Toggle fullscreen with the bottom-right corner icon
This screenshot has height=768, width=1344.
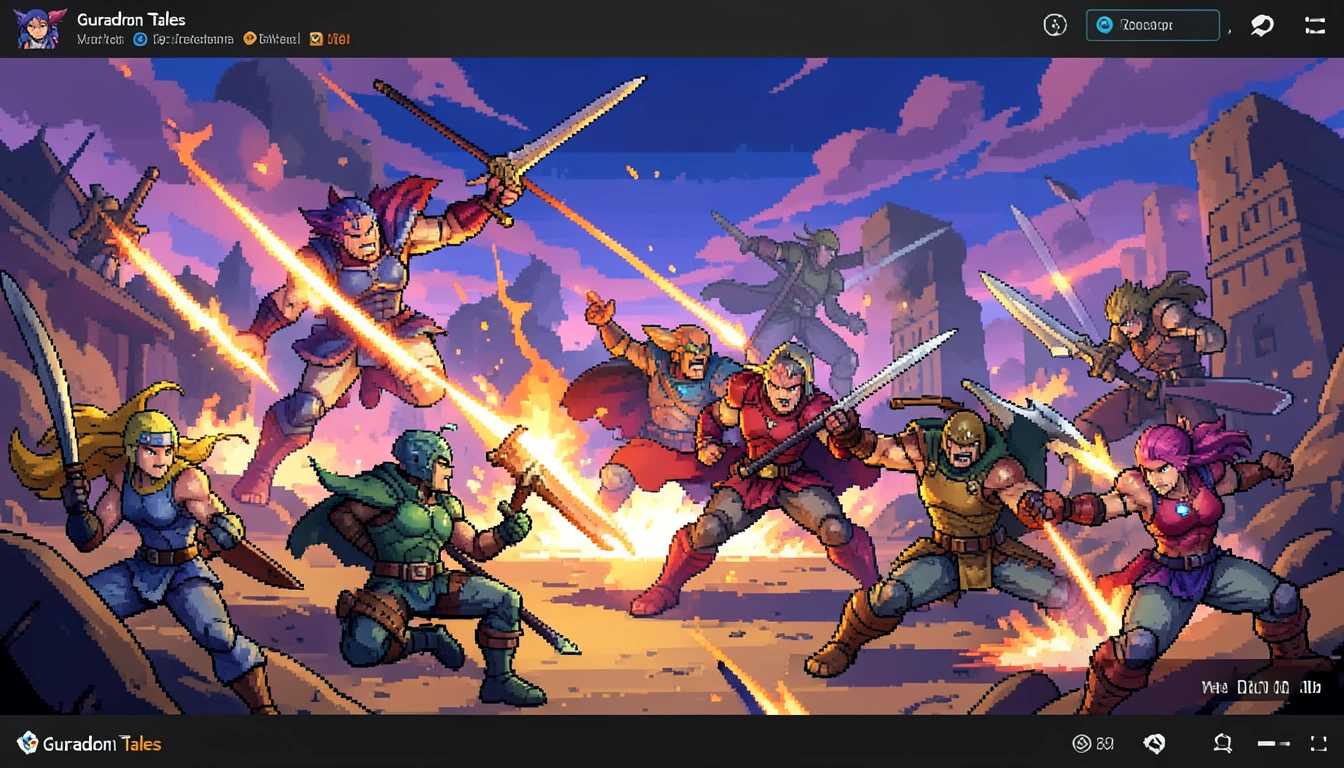click(x=1317, y=743)
